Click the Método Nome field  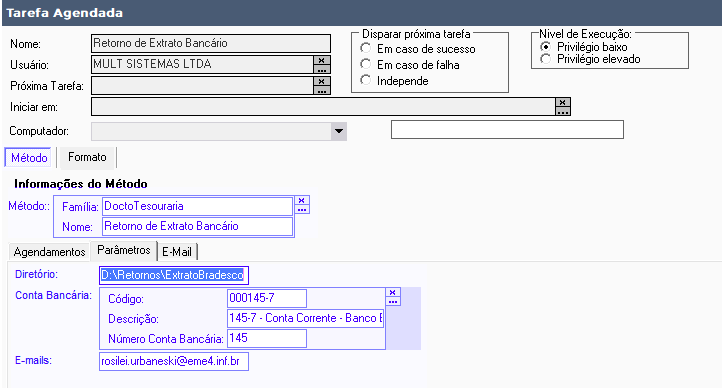coord(198,226)
